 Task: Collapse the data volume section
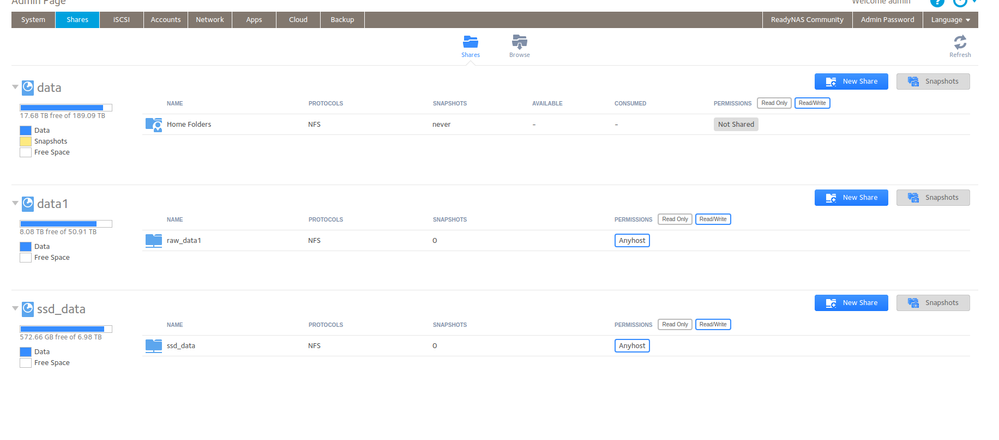(15, 87)
